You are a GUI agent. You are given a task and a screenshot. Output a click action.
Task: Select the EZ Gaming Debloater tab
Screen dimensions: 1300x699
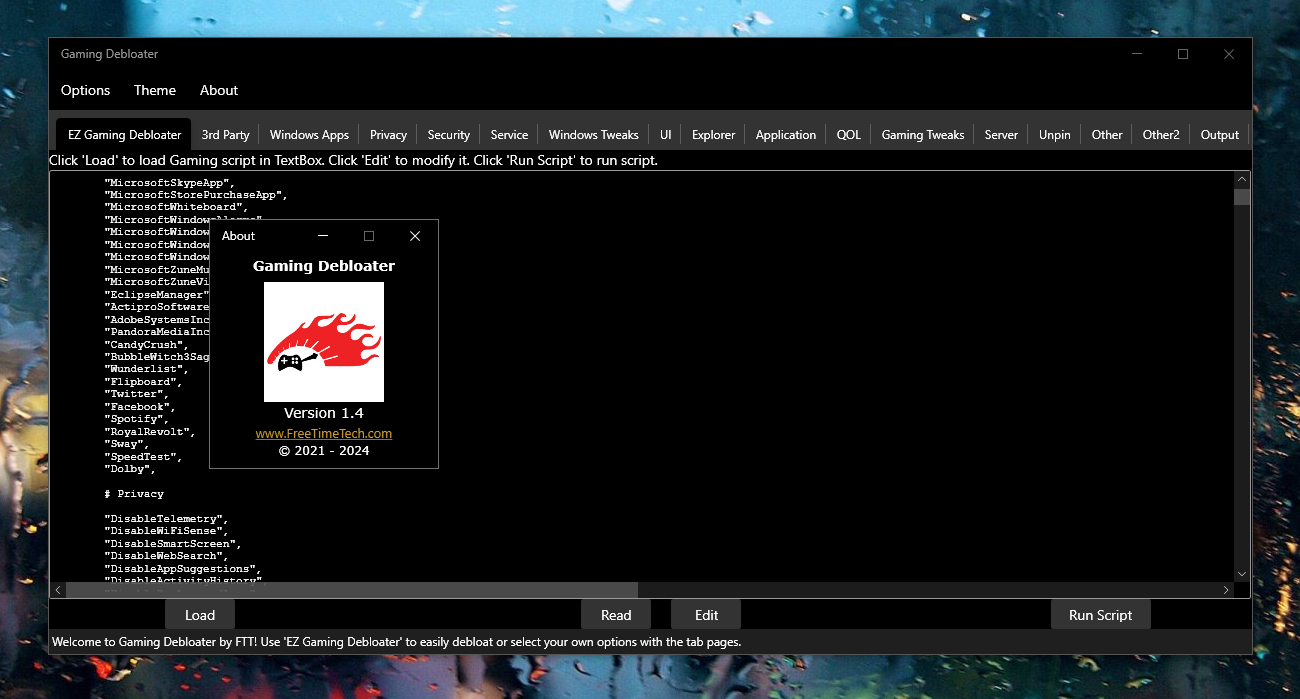(x=124, y=134)
